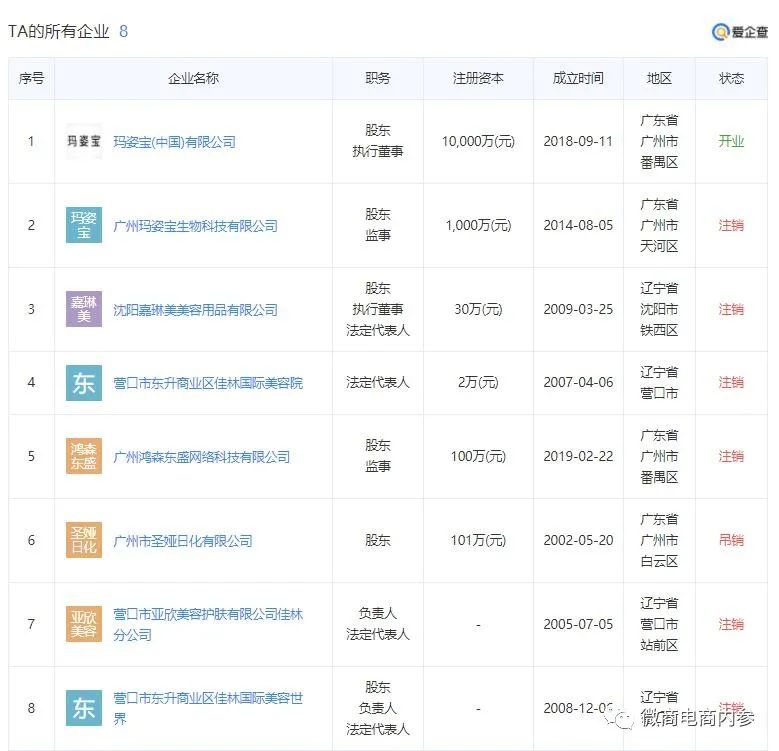Open 广州玛姿宝生物科技有限公司 link
779x751 pixels.
[x=195, y=226]
